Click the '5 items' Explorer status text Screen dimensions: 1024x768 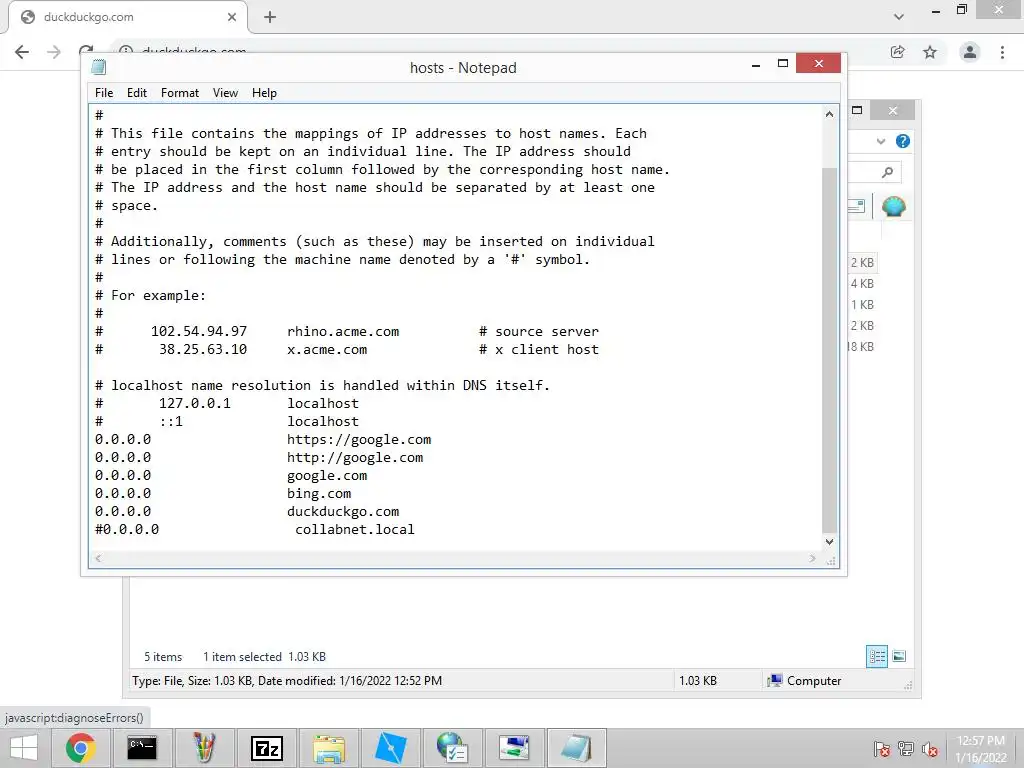[x=163, y=657]
